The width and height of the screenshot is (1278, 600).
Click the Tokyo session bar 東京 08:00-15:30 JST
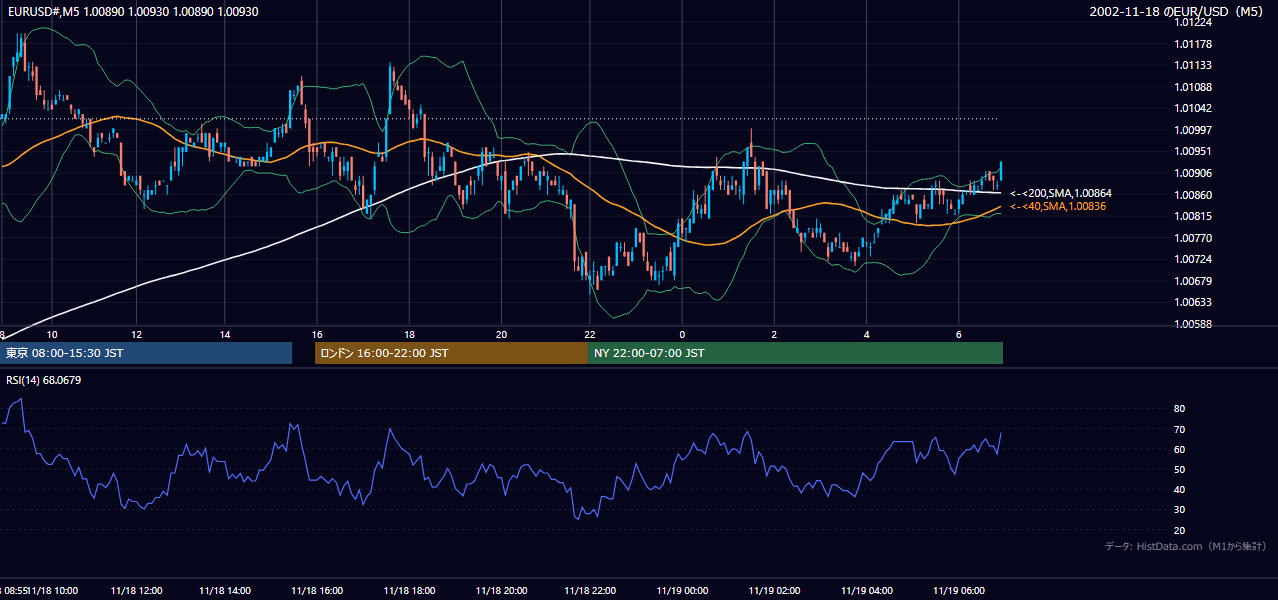click(x=146, y=353)
